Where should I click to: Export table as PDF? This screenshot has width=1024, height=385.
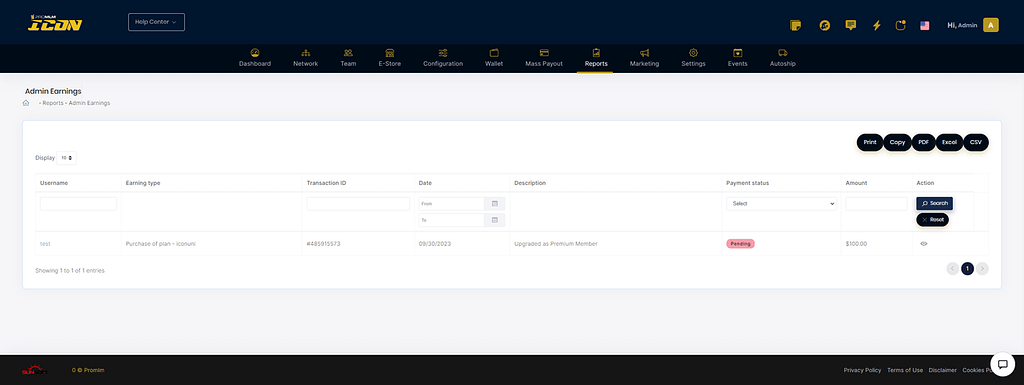923,142
